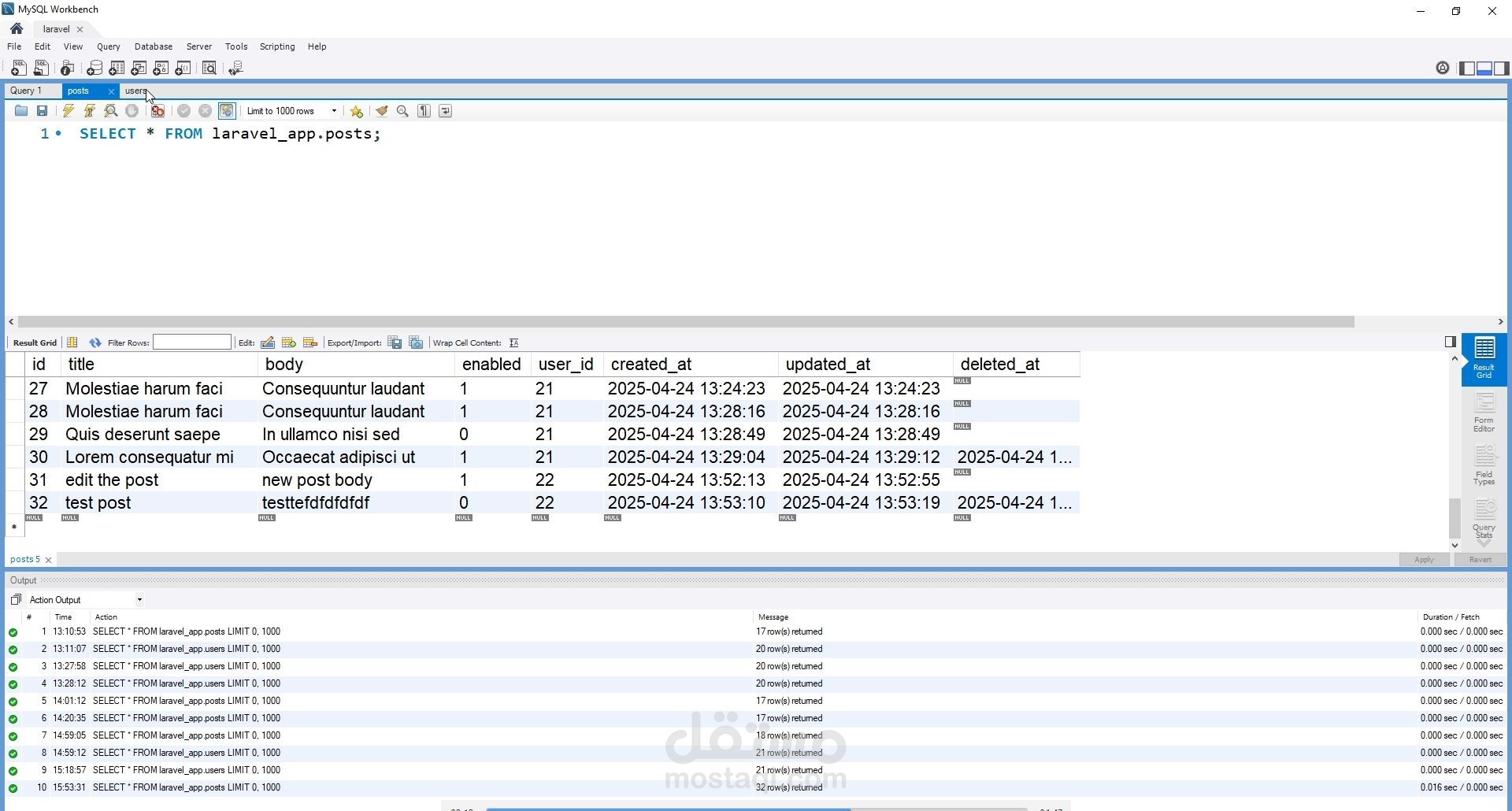This screenshot has width=1512, height=811.
Task: Open a SQL script file in new tab
Action: tap(41, 69)
